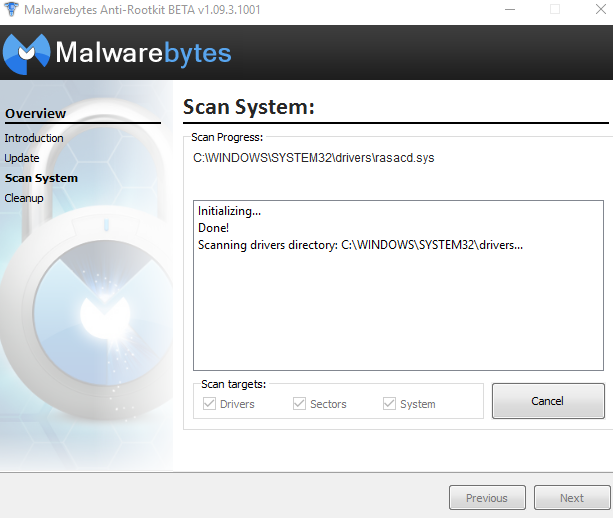
Task: Maximize the Anti-Rootkit window
Action: coord(555,9)
